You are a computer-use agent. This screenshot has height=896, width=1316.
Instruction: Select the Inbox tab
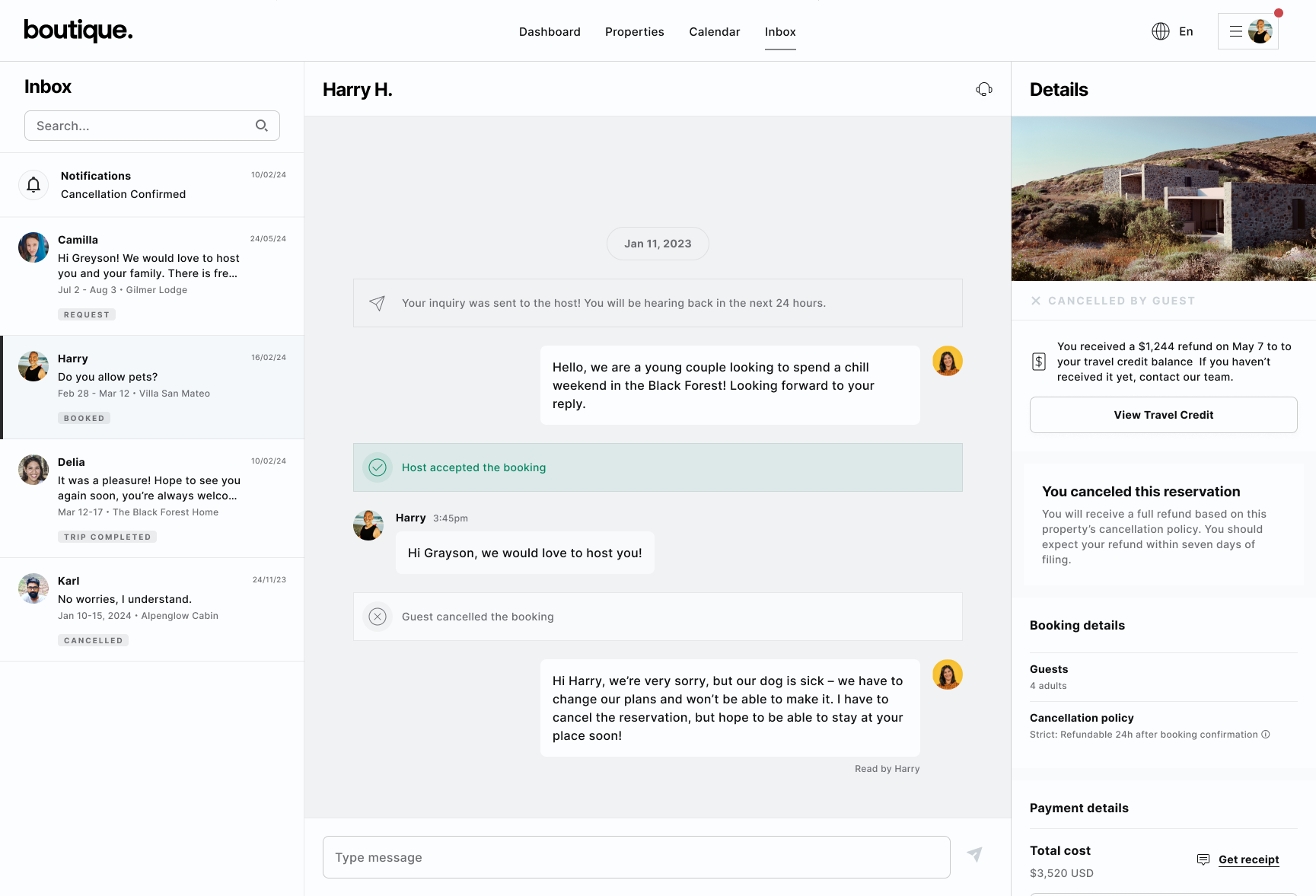[780, 32]
